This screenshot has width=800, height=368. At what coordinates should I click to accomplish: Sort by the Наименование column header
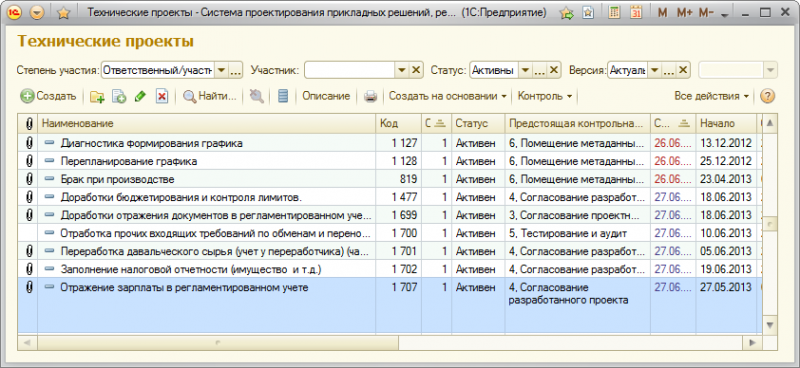(207, 124)
